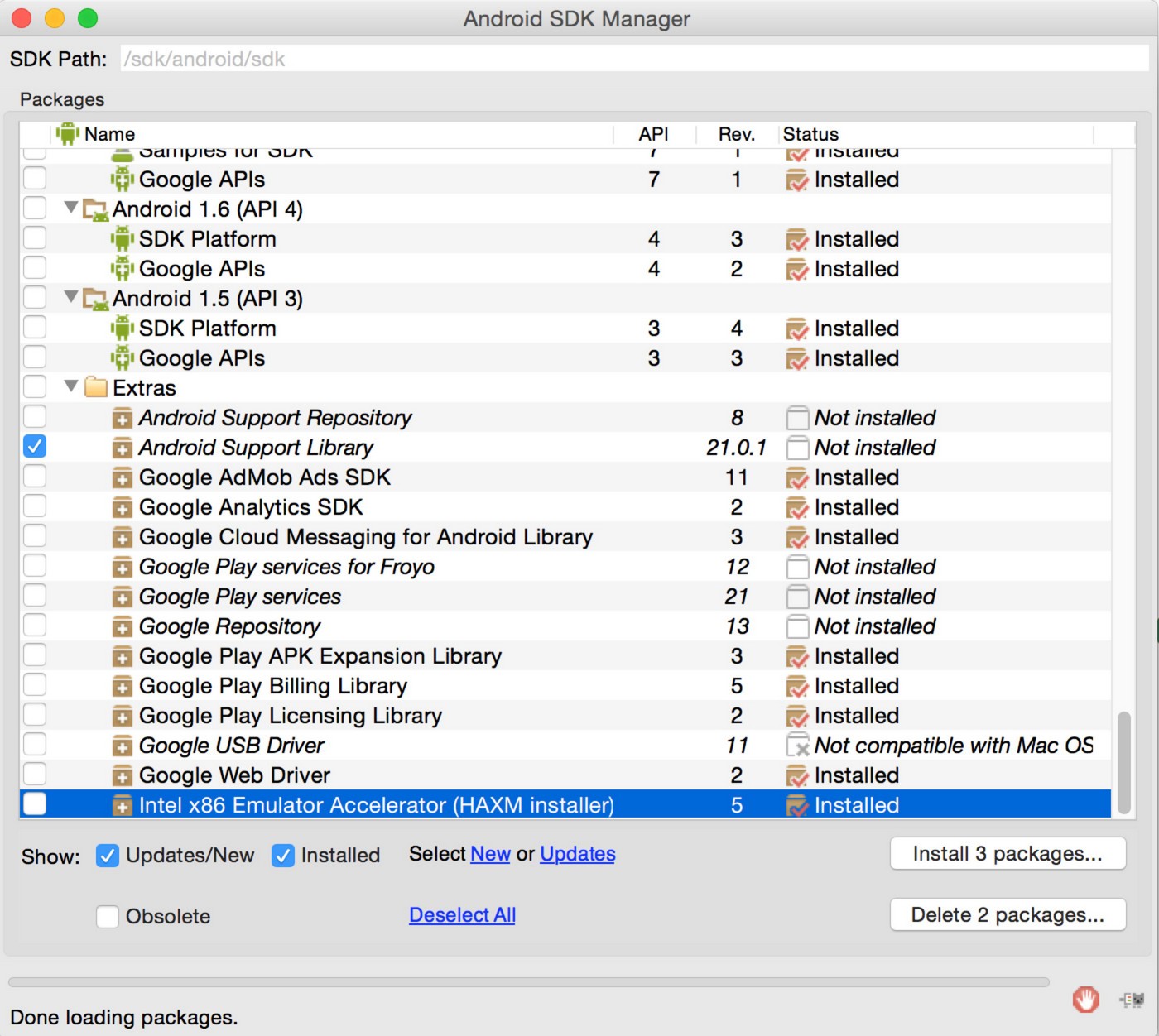
Task: Click the New selection link
Action: pos(490,854)
